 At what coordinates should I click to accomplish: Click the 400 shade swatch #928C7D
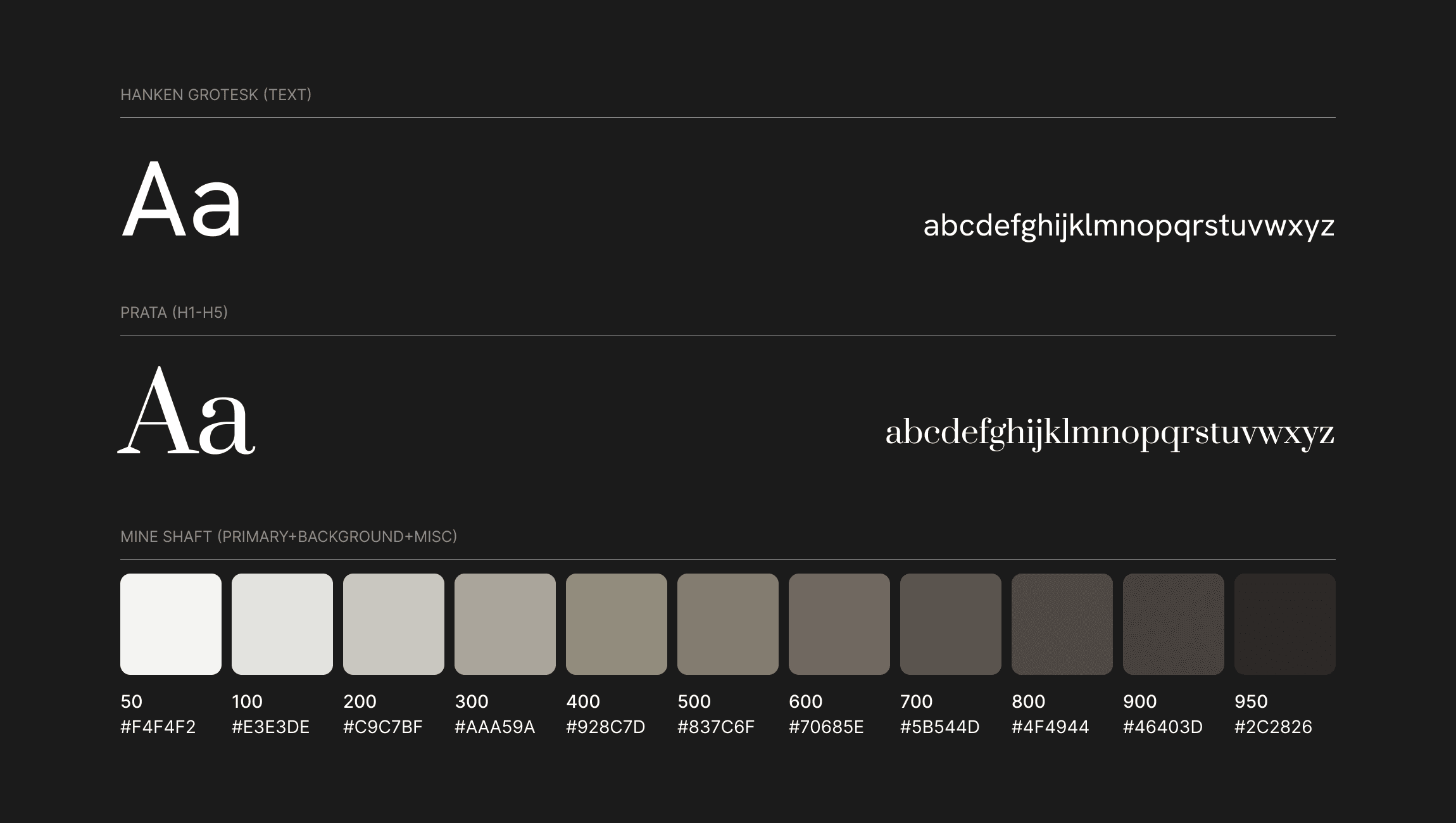[617, 624]
